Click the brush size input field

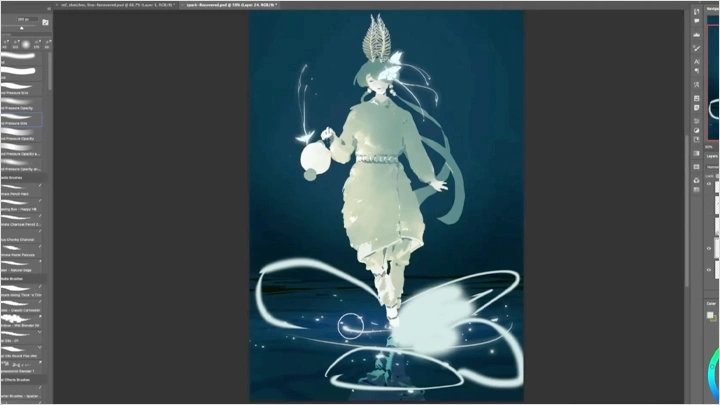pyautogui.click(x=21, y=20)
